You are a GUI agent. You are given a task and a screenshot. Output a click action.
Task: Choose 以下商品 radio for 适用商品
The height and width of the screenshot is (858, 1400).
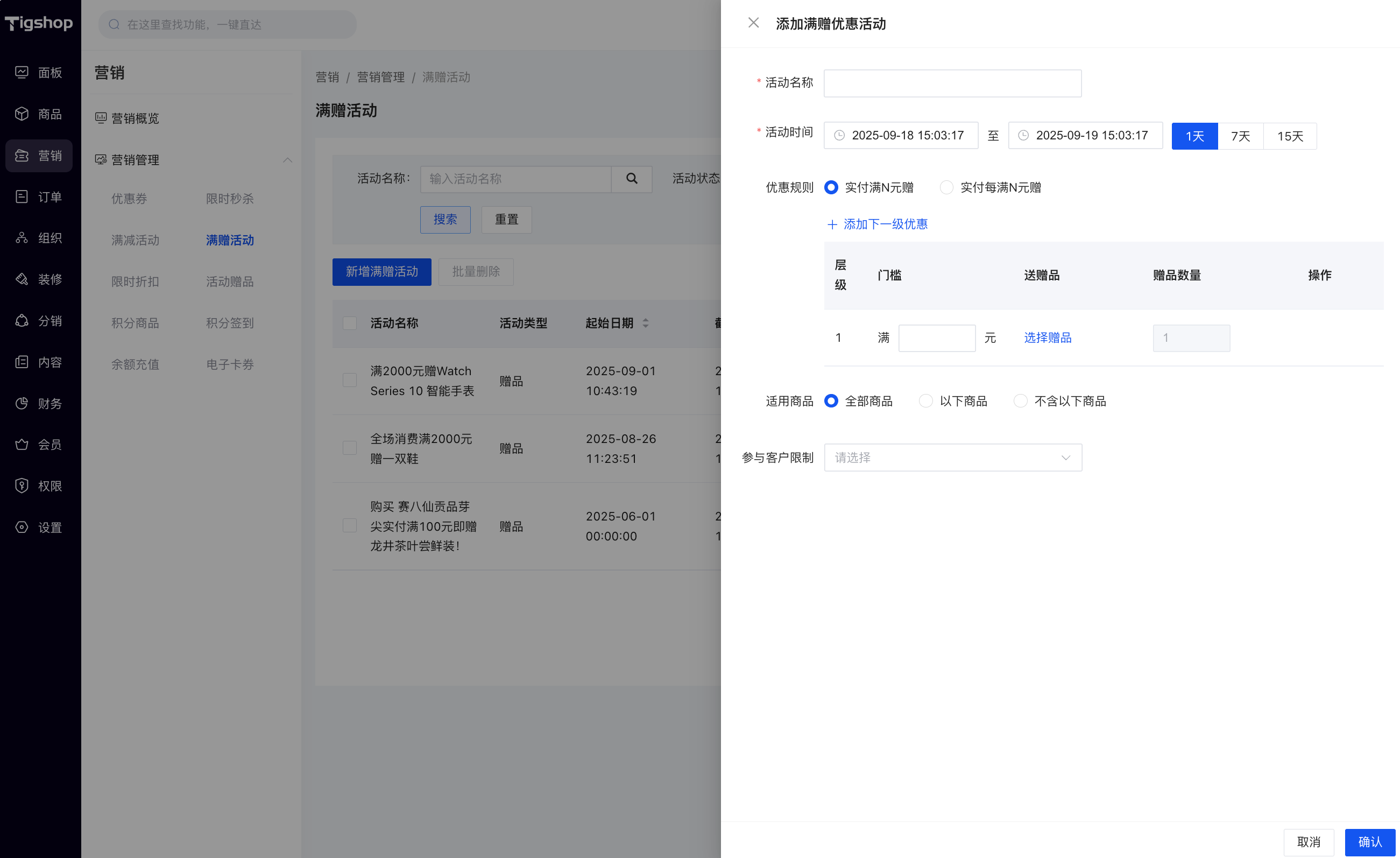(926, 402)
